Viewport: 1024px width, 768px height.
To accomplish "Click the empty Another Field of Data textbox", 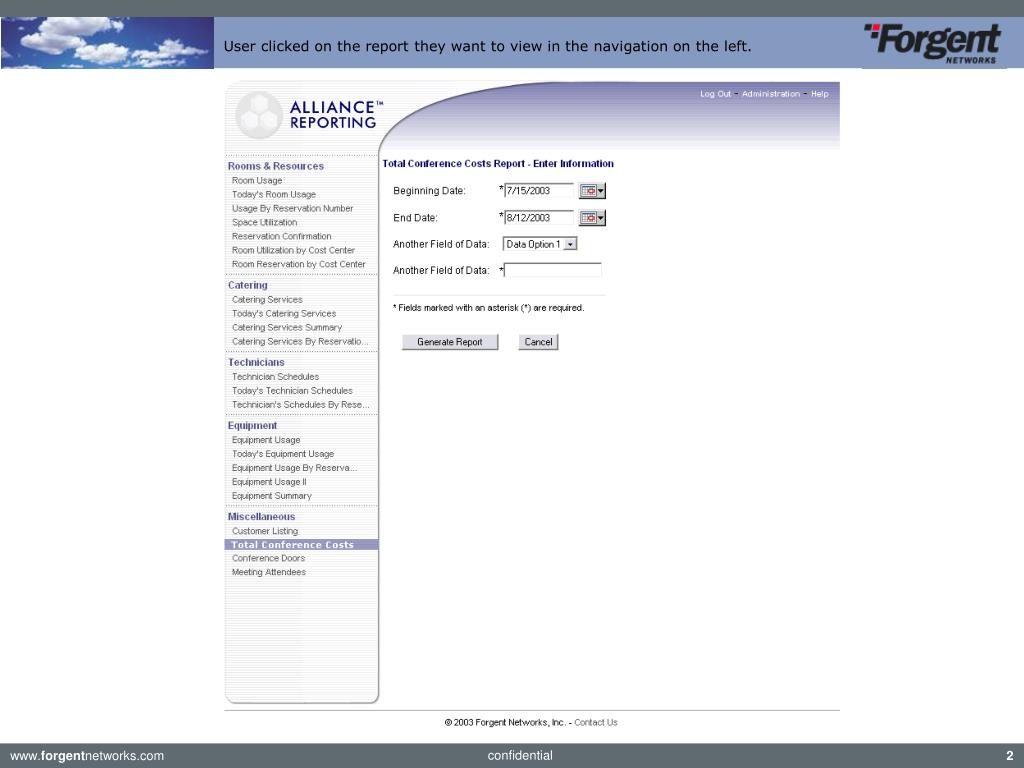I will (x=552, y=270).
